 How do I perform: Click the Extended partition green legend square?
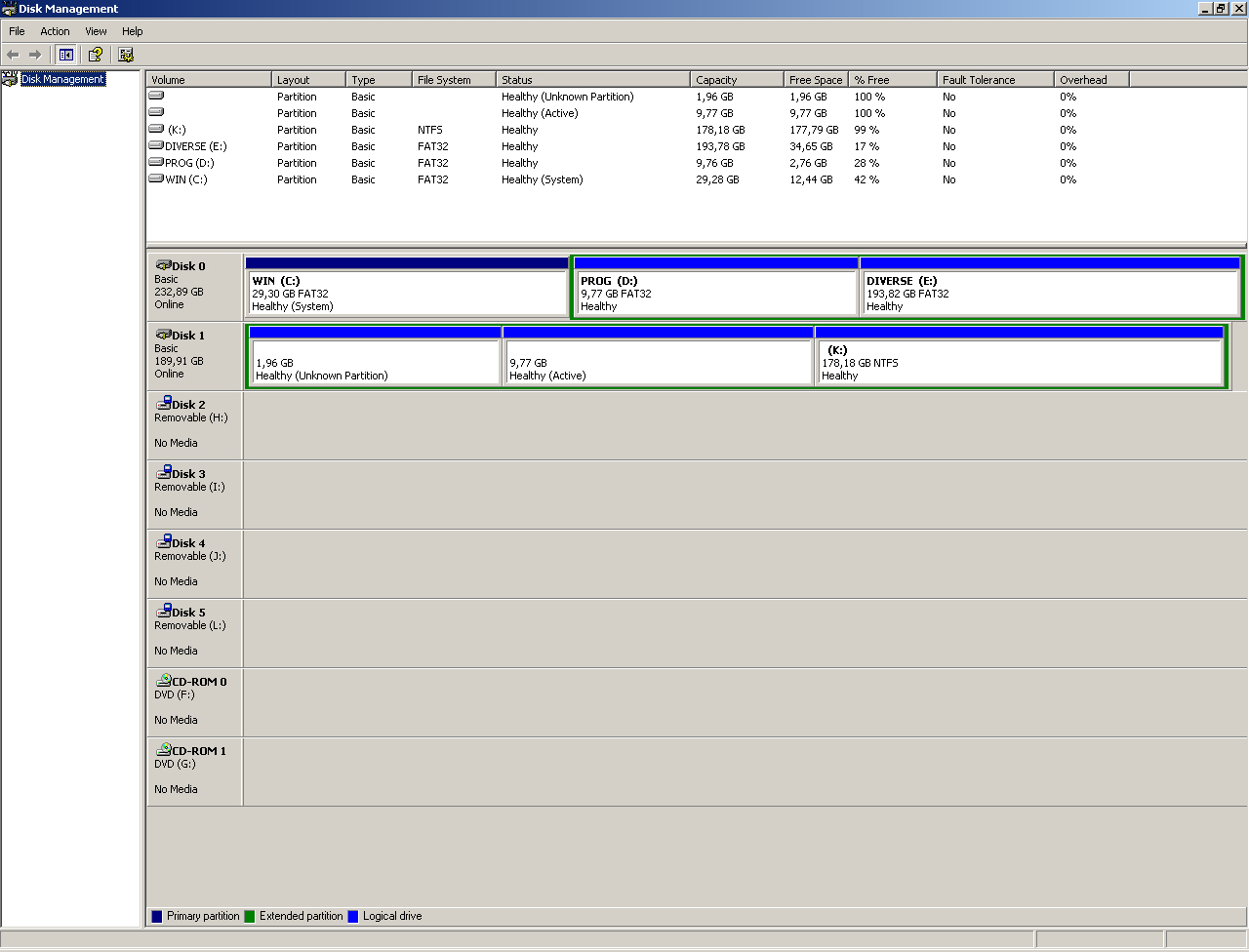(x=250, y=916)
